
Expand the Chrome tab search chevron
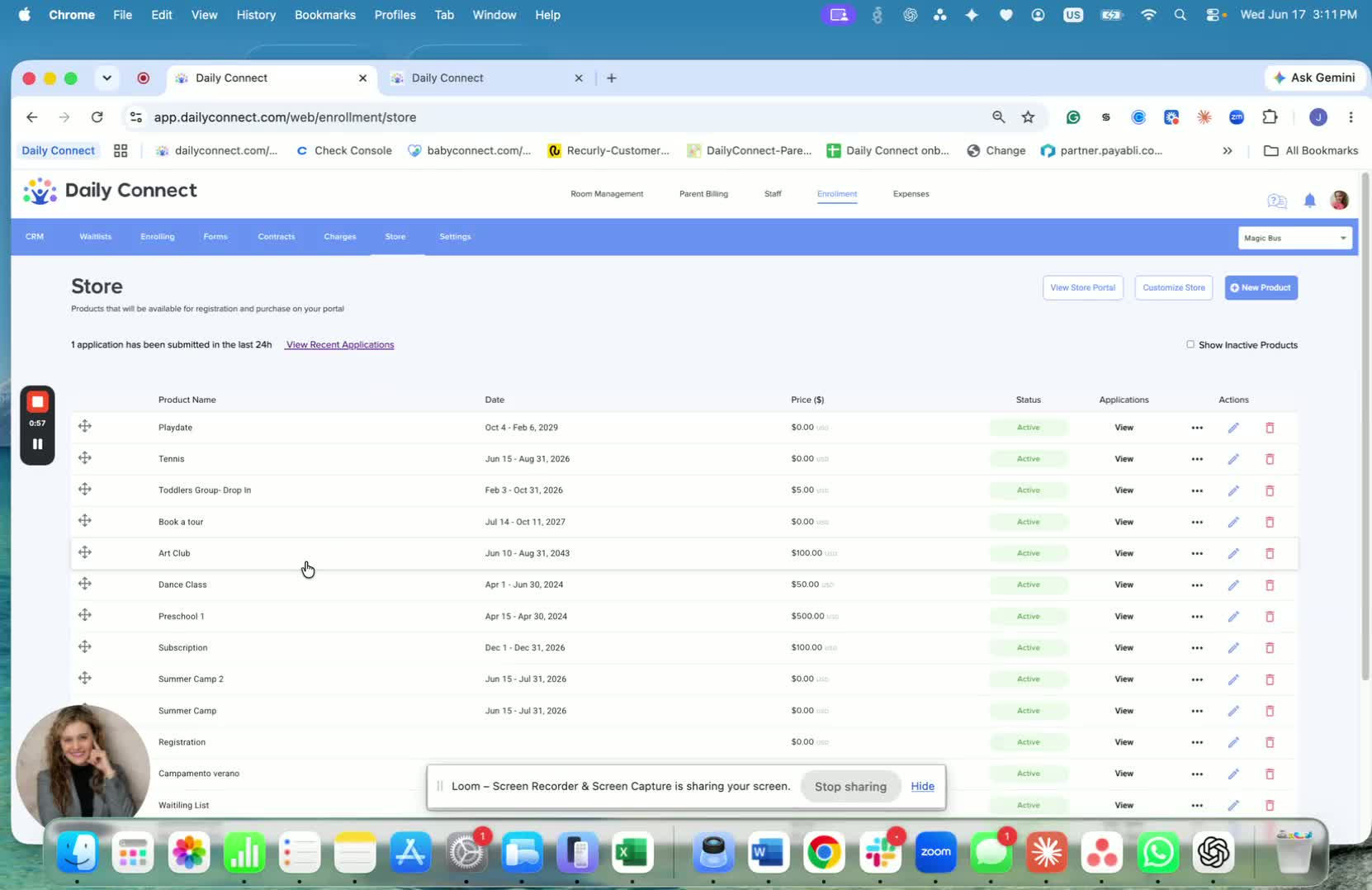106,78
